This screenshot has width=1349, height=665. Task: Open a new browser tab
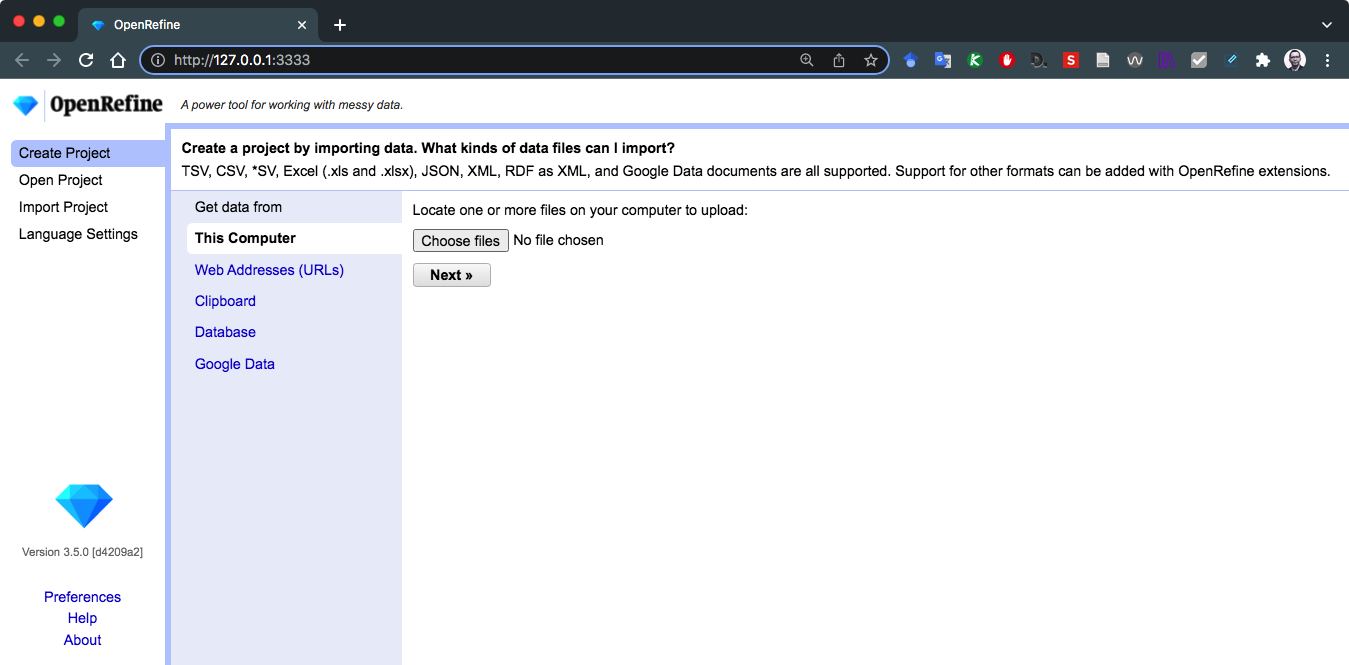[x=340, y=25]
